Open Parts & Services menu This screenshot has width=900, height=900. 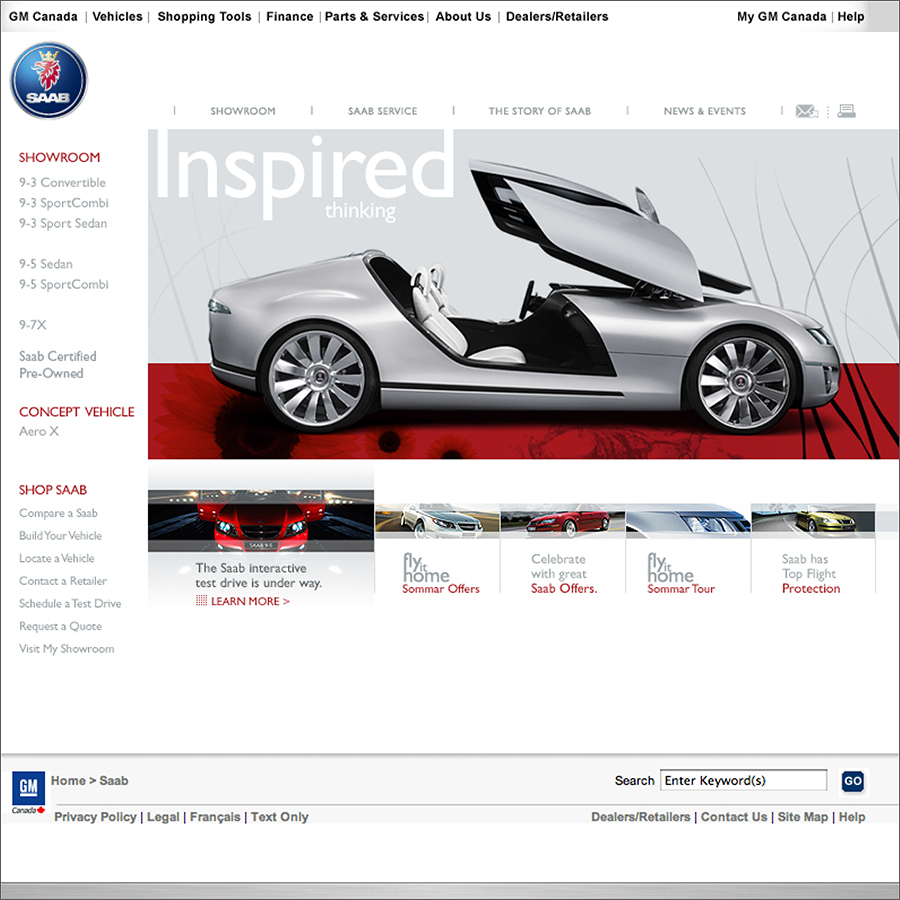pos(374,17)
